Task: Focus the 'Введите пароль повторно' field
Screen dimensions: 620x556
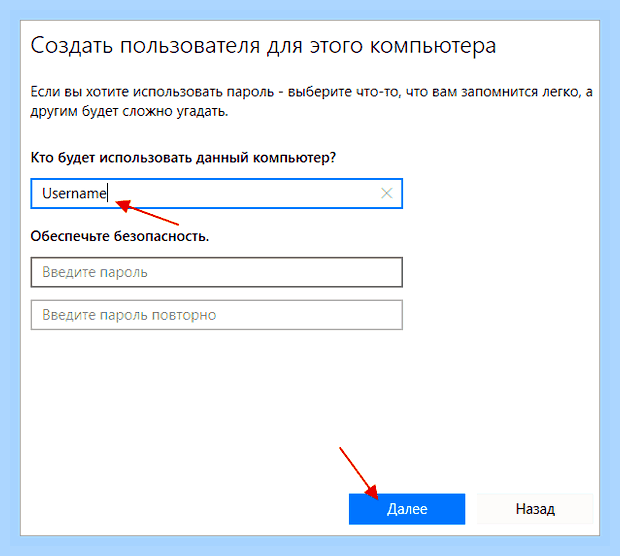Action: pos(216,315)
